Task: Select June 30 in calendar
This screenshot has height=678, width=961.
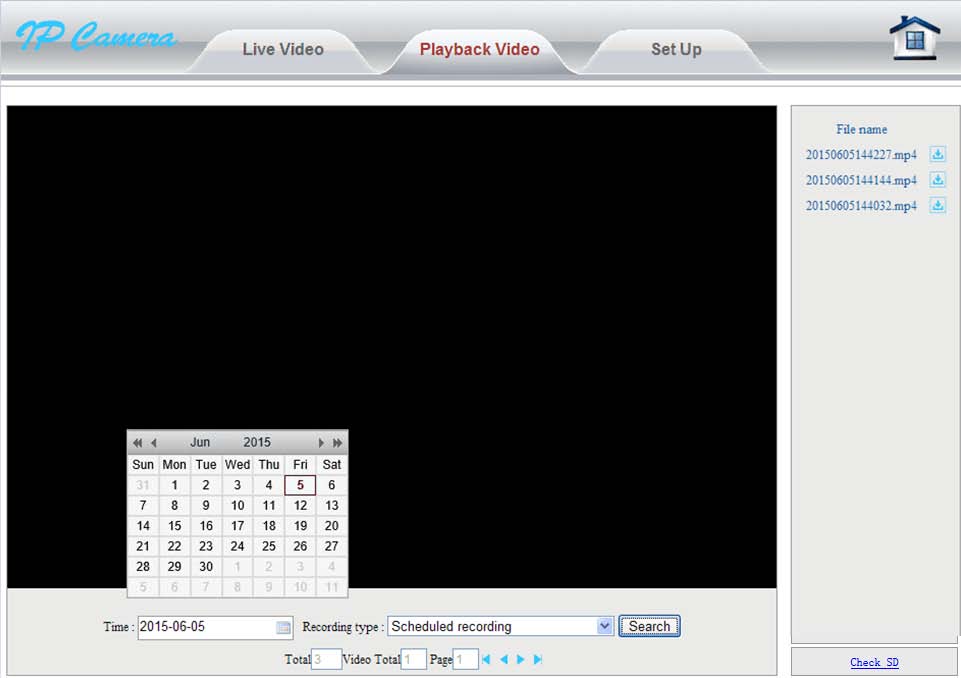Action: (x=206, y=566)
